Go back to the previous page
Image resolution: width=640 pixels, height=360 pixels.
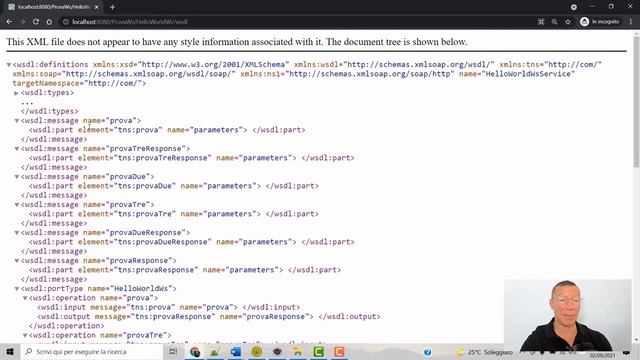click(9, 22)
